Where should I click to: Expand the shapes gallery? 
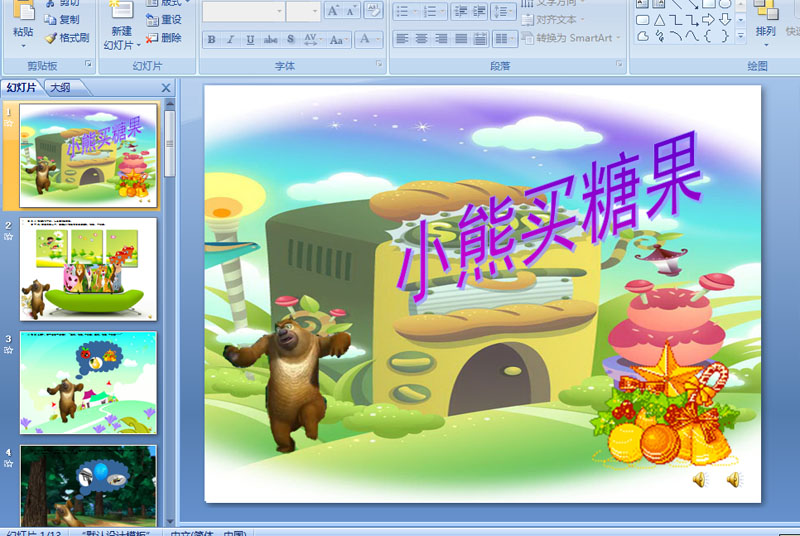(x=741, y=36)
